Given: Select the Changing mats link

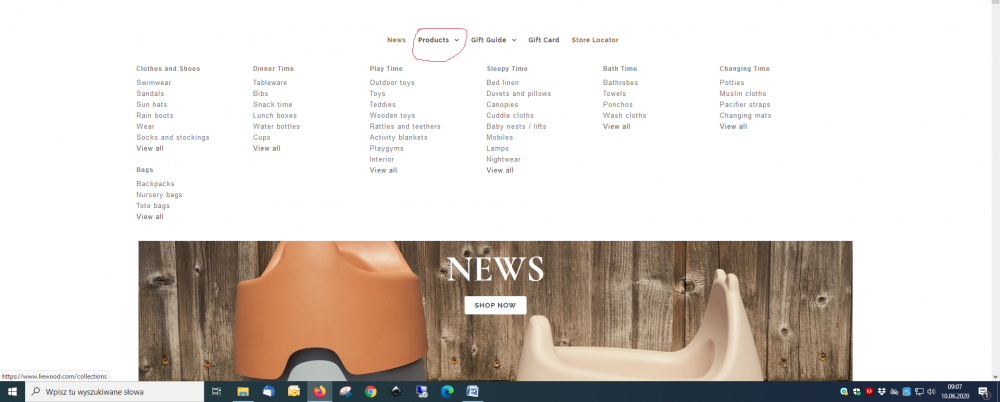Looking at the screenshot, I should [x=746, y=115].
